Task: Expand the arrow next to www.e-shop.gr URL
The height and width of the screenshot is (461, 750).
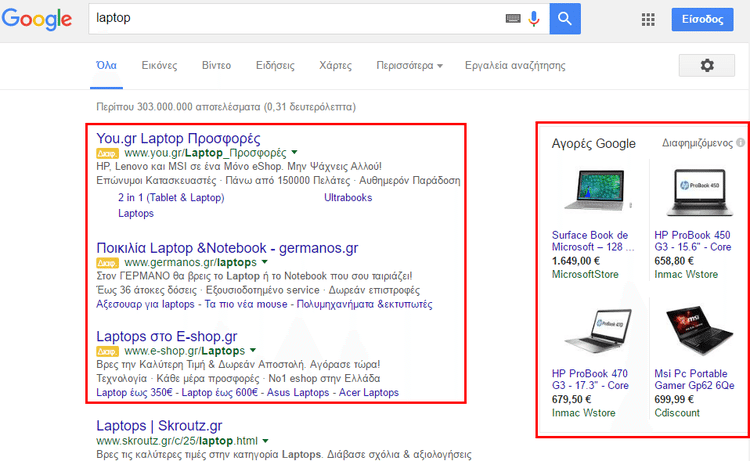Action: (253, 351)
